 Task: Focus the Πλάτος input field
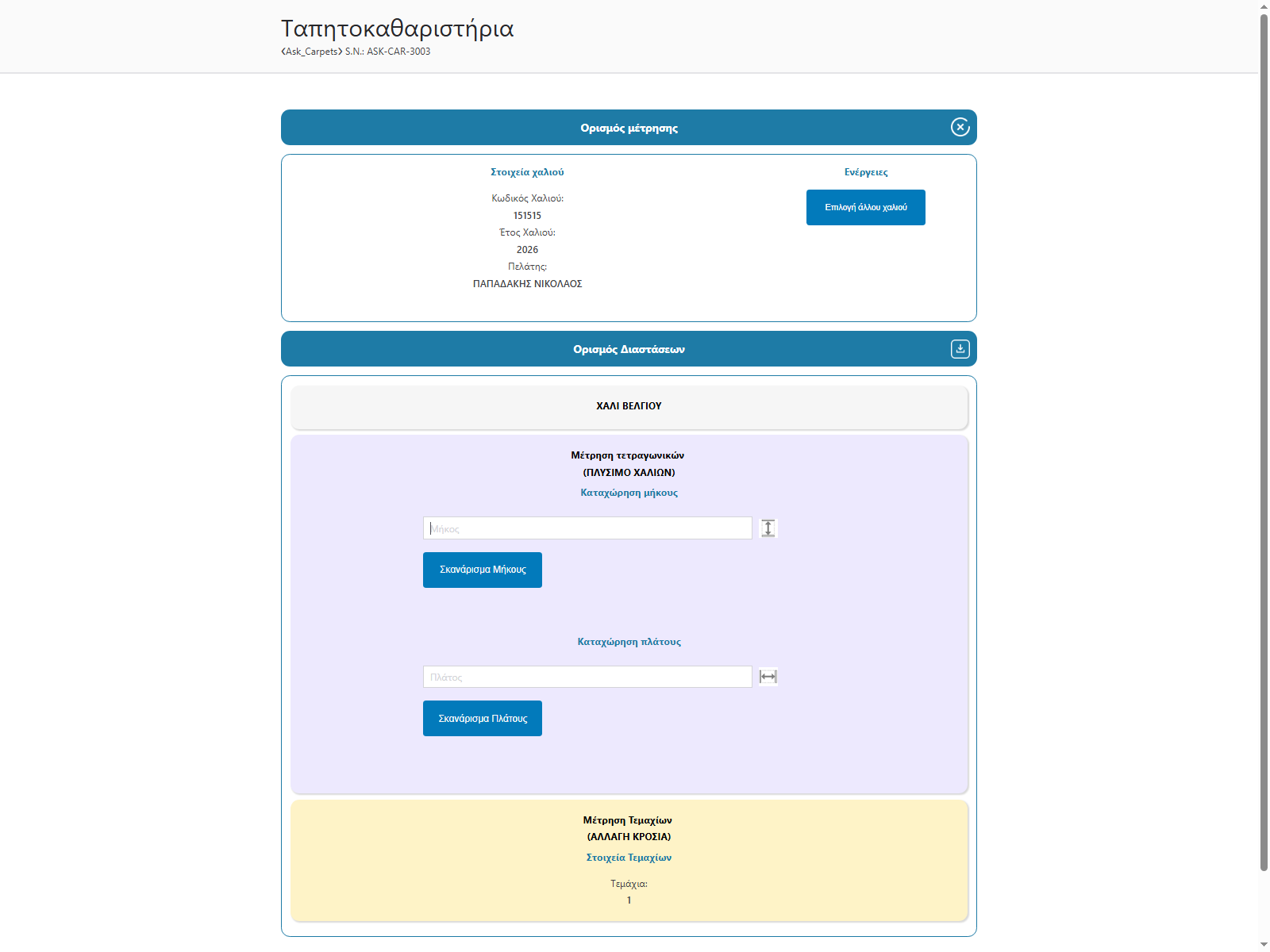587,677
